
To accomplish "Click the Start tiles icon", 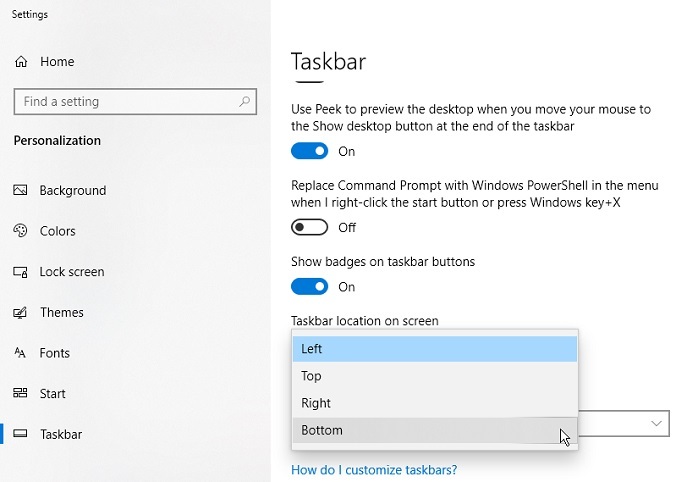I will tap(20, 393).
